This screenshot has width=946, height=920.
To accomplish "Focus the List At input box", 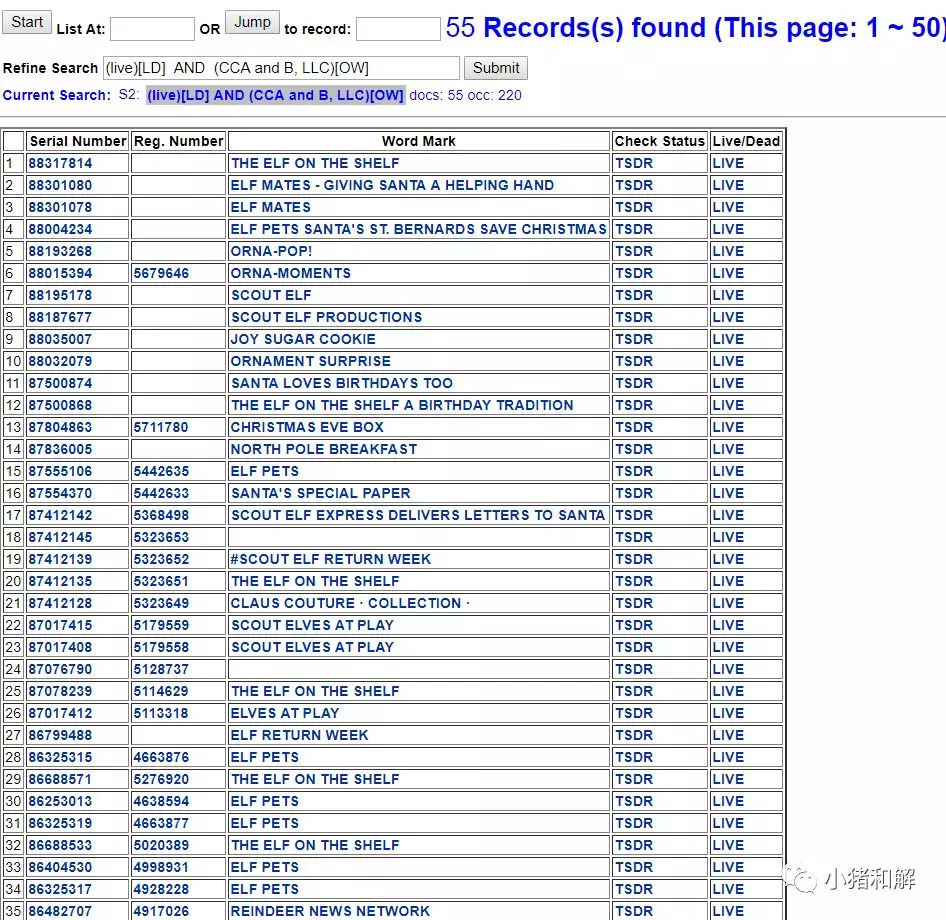I will click(x=153, y=29).
